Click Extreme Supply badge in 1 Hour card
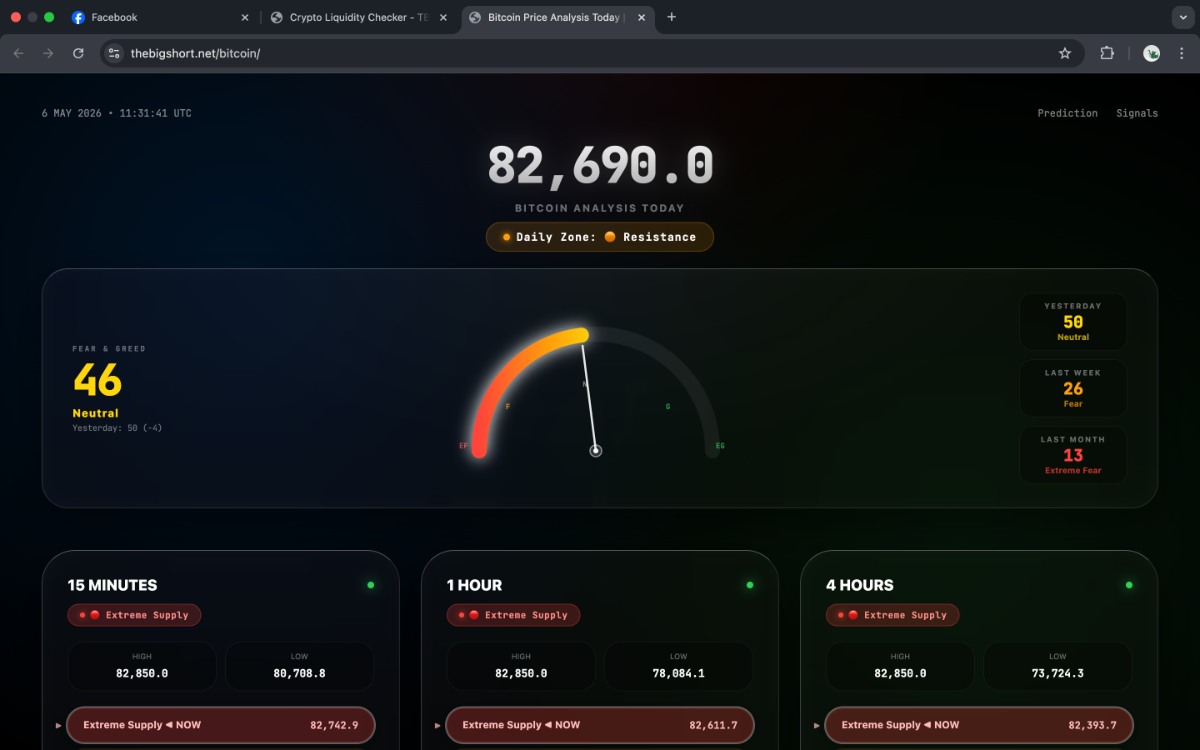The height and width of the screenshot is (750, 1200). 513,615
